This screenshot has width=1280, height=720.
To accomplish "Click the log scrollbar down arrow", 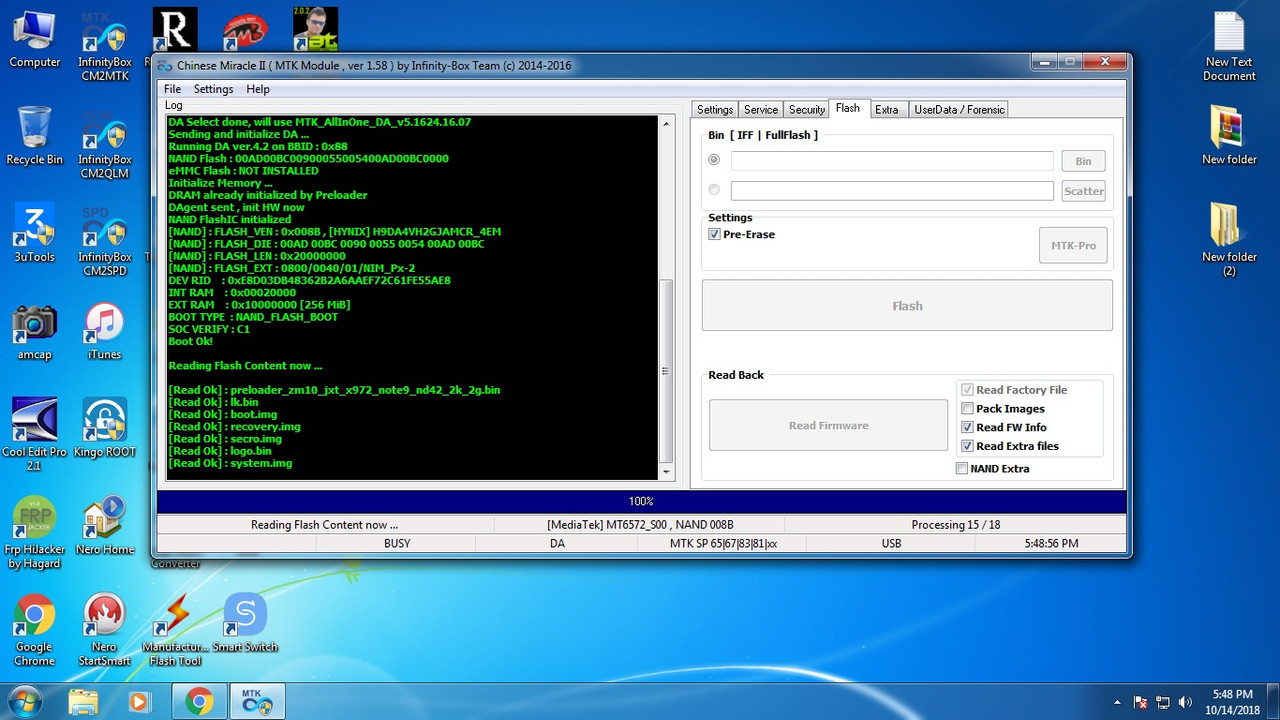I will coord(667,472).
